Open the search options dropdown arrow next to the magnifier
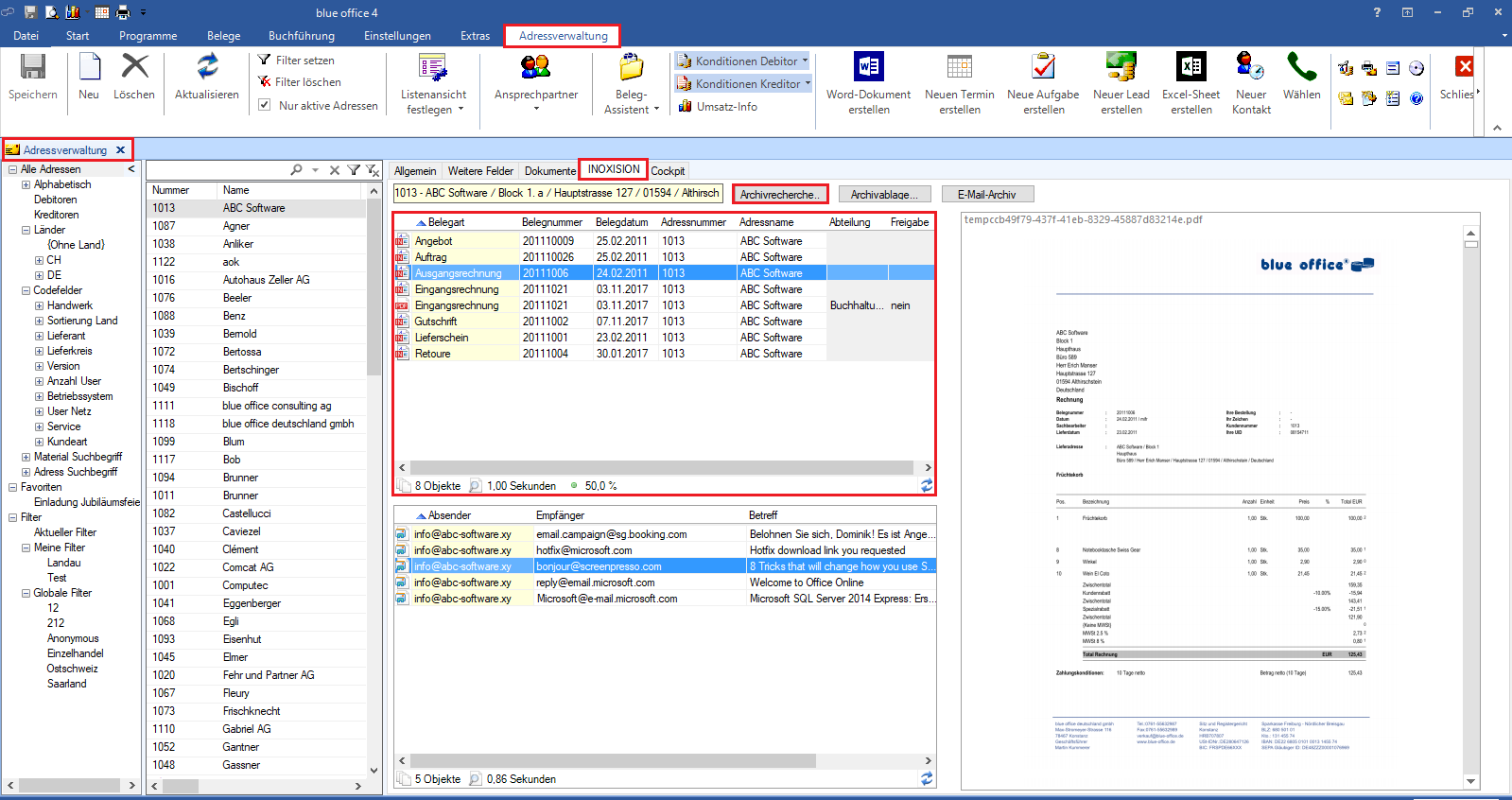Screen dimensions: 1512x800 click(x=315, y=170)
